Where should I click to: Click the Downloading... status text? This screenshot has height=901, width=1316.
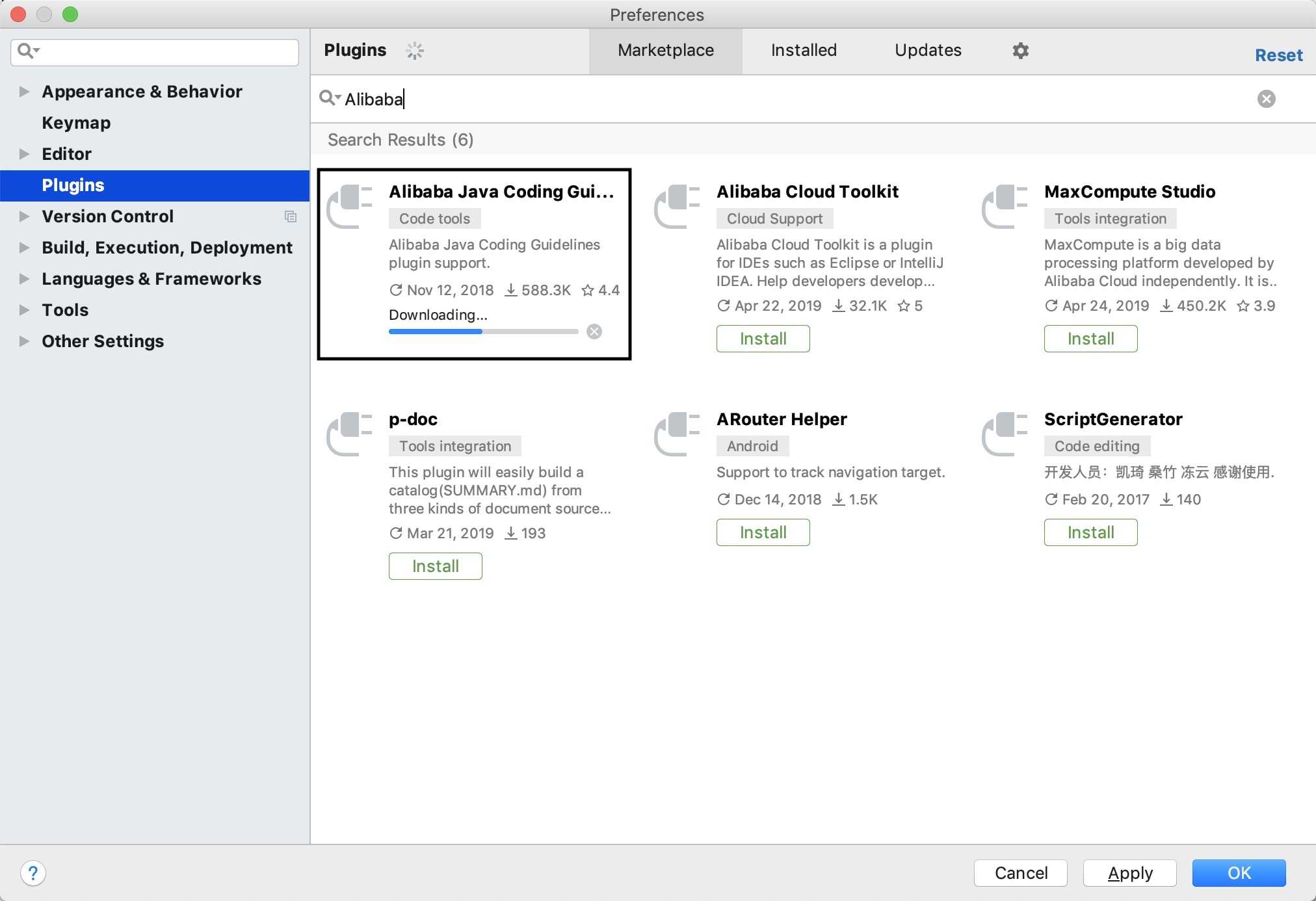[438, 315]
